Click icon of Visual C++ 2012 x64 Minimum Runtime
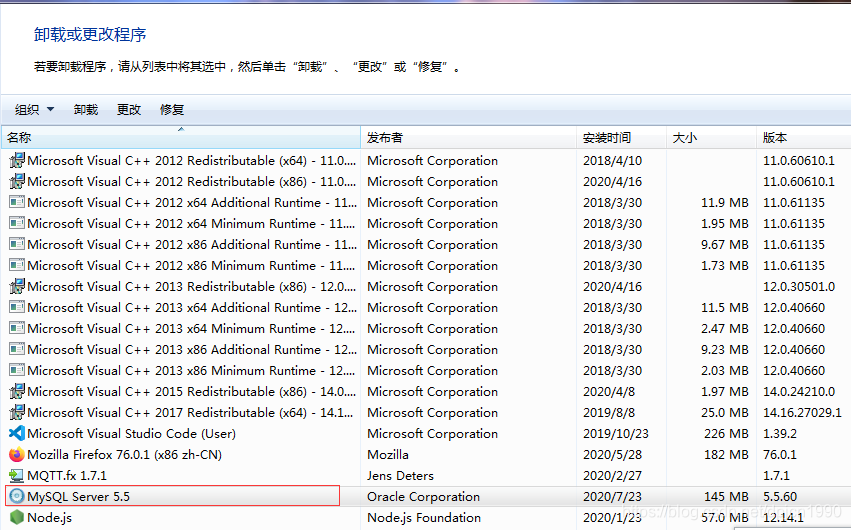The height and width of the screenshot is (530, 851). [17, 223]
